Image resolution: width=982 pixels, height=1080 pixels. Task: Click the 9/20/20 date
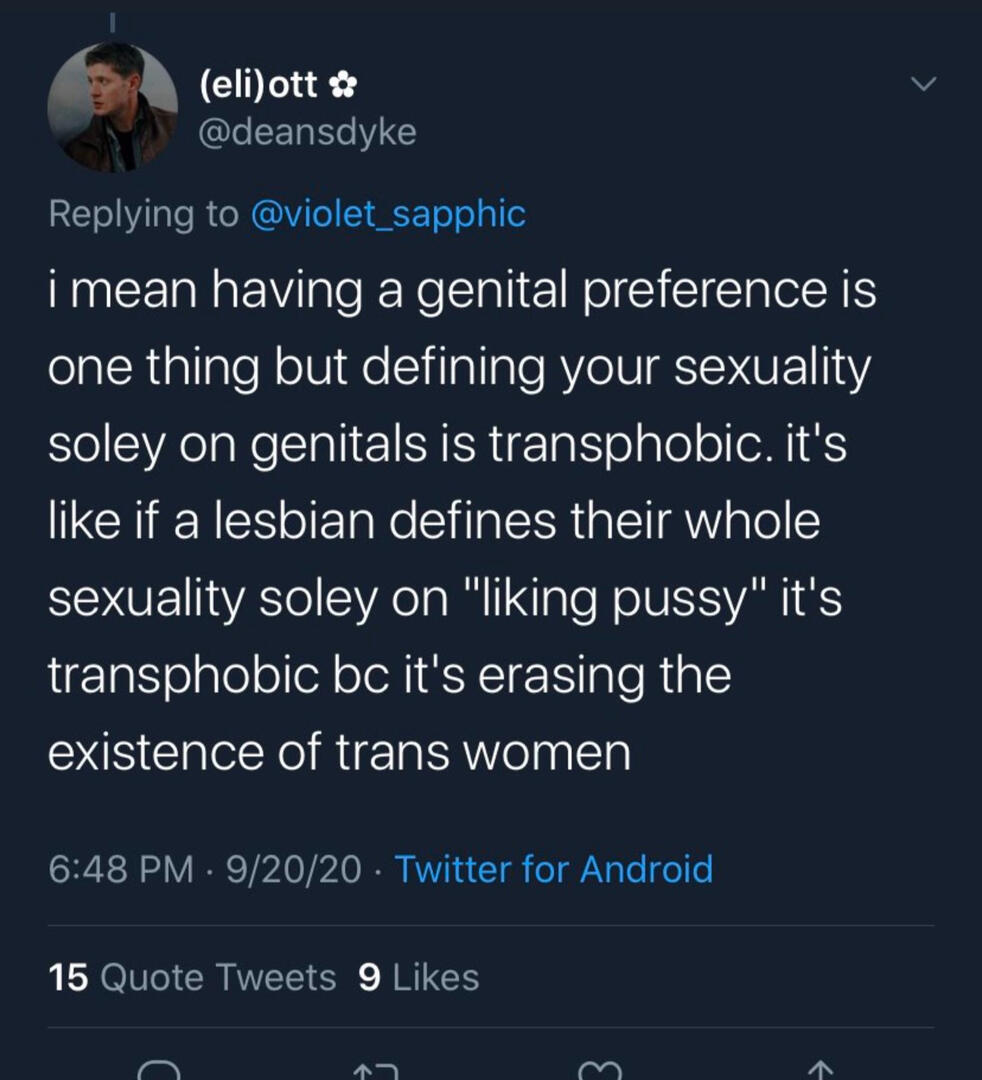pos(294,868)
